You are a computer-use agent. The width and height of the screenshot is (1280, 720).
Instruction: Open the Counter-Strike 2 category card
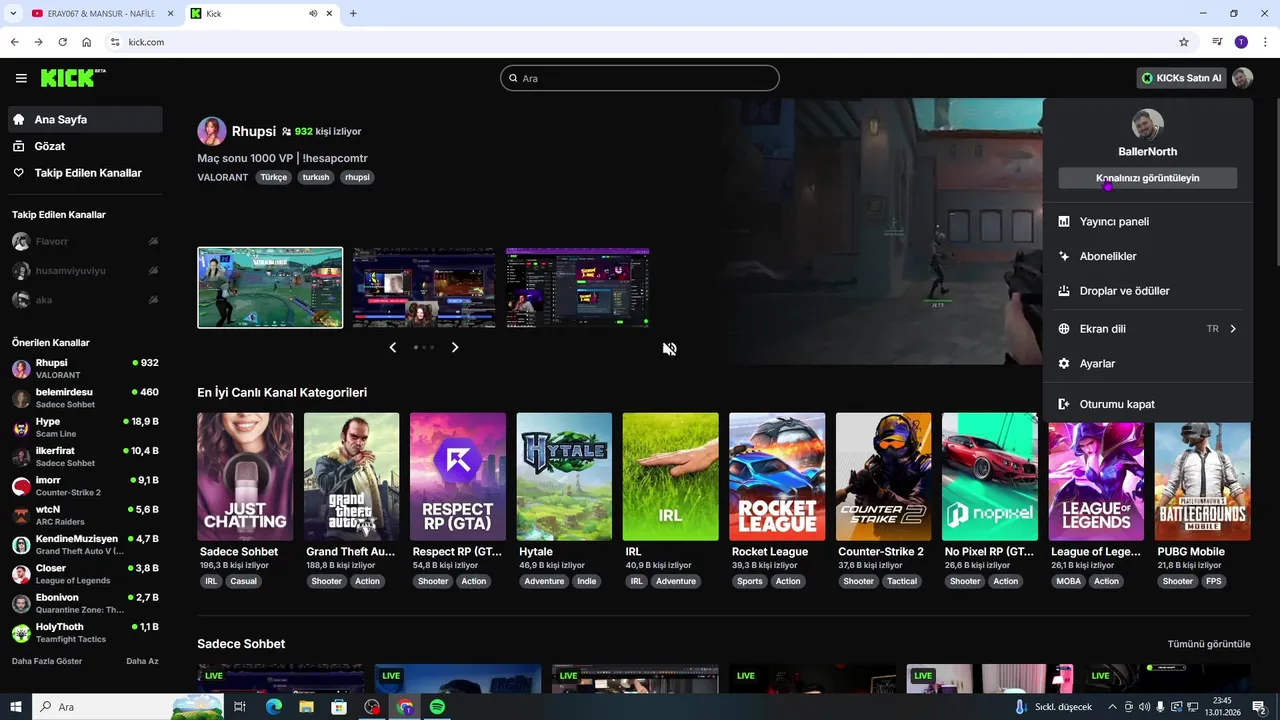pos(883,477)
